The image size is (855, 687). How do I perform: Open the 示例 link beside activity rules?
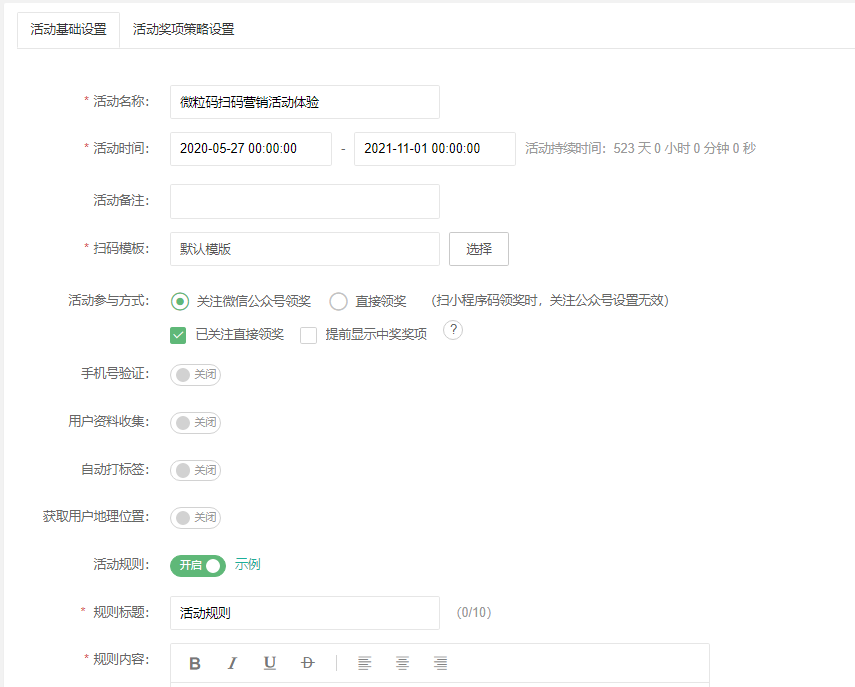point(247,565)
